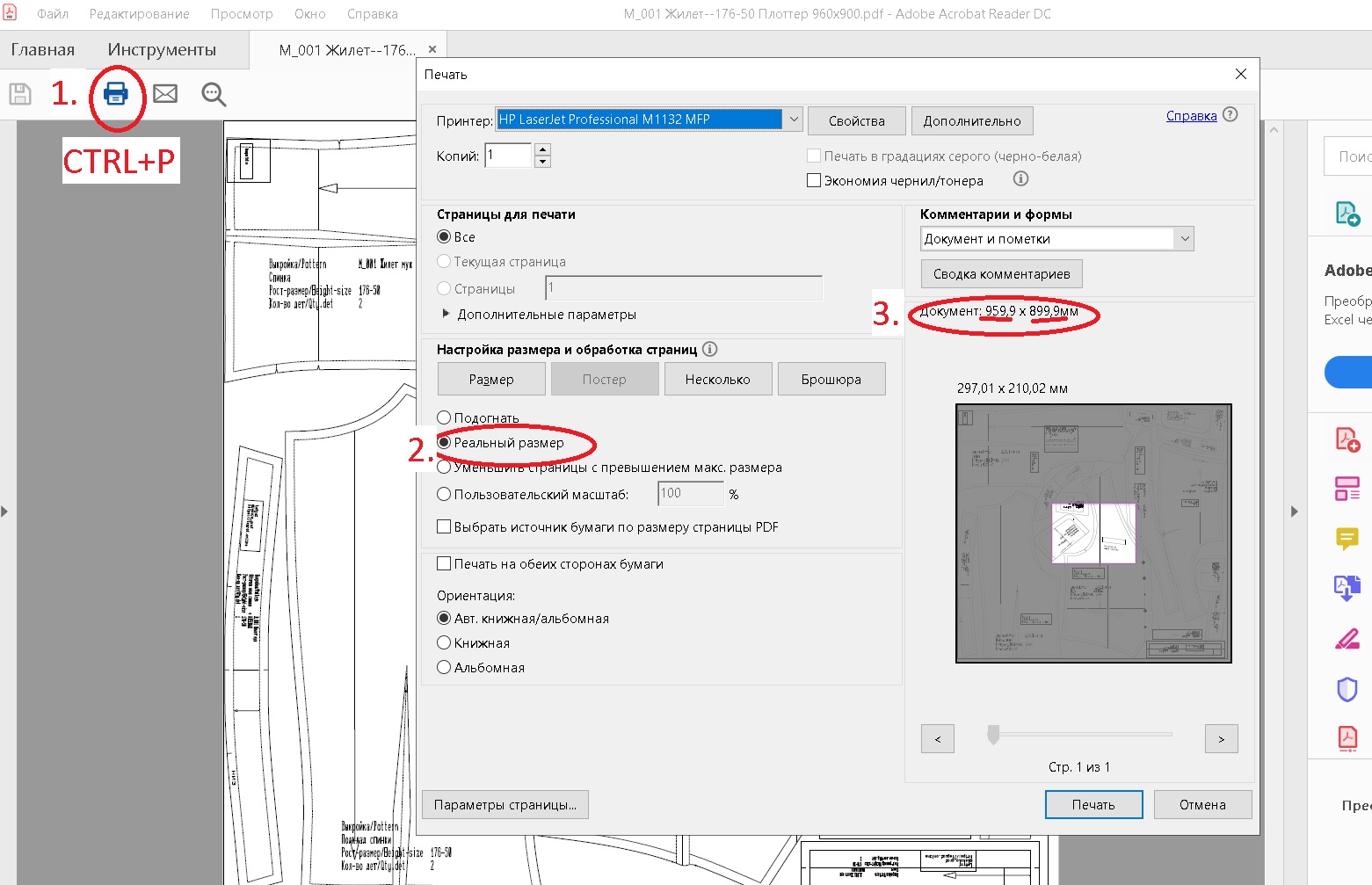Click the 'Несколько' sizing button

coord(718,379)
